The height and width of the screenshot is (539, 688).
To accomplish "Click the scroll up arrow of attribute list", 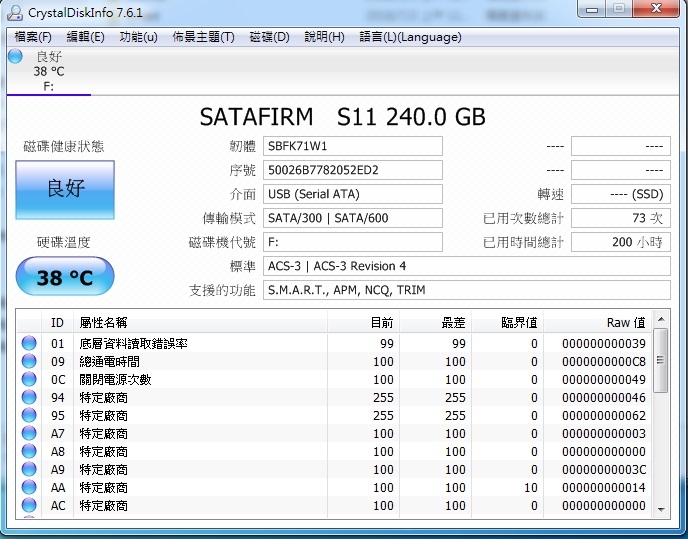I will tap(661, 319).
